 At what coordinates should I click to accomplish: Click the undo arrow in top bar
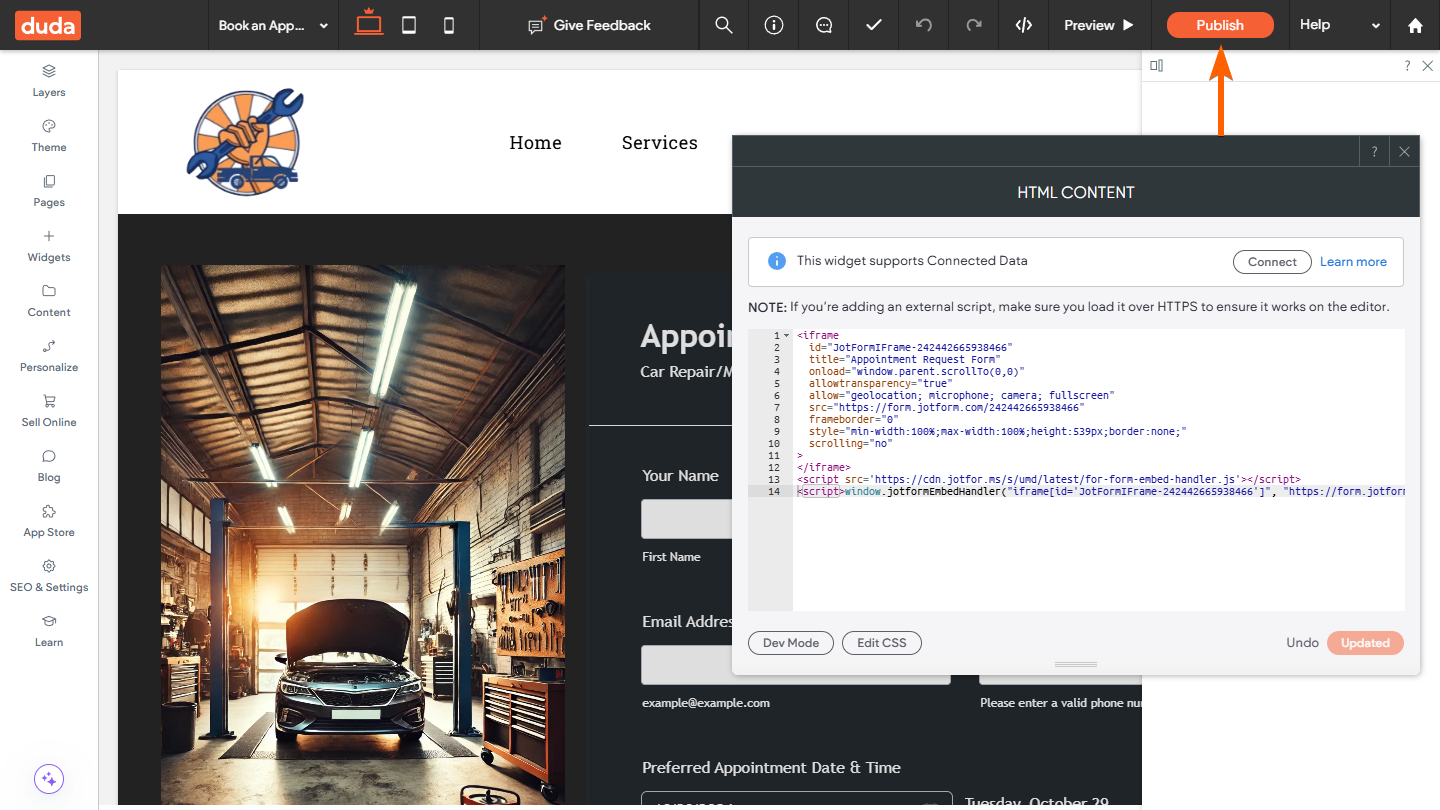(924, 25)
